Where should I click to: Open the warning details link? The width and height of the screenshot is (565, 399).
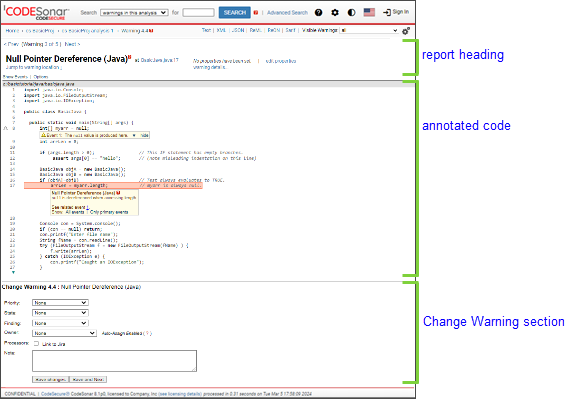pyautogui.click(x=209, y=67)
